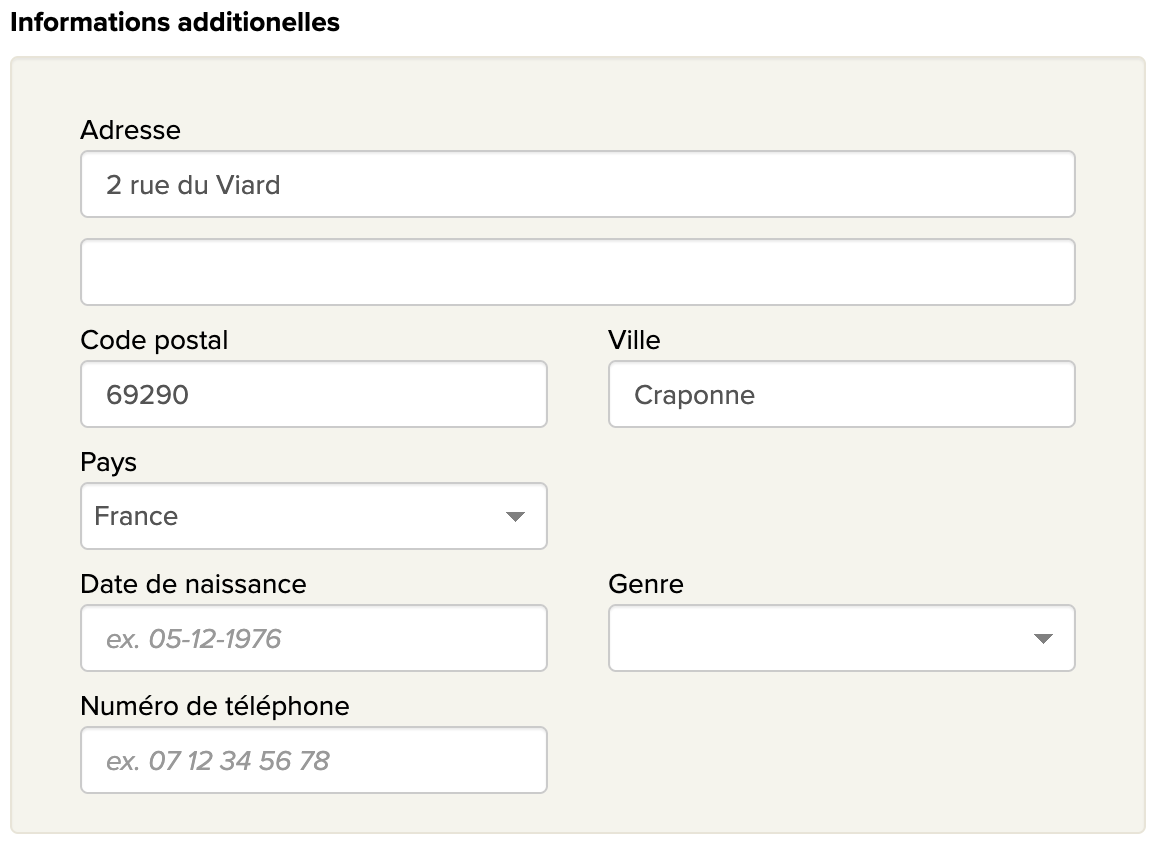Click the arrow icon in Genre dropdown
Screen dimensions: 1156x846
click(x=1043, y=639)
